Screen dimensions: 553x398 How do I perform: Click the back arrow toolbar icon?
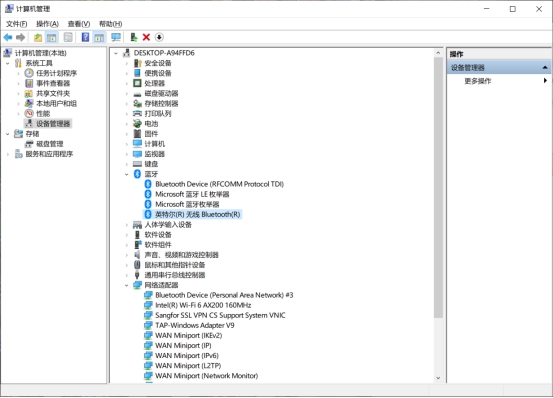8,37
